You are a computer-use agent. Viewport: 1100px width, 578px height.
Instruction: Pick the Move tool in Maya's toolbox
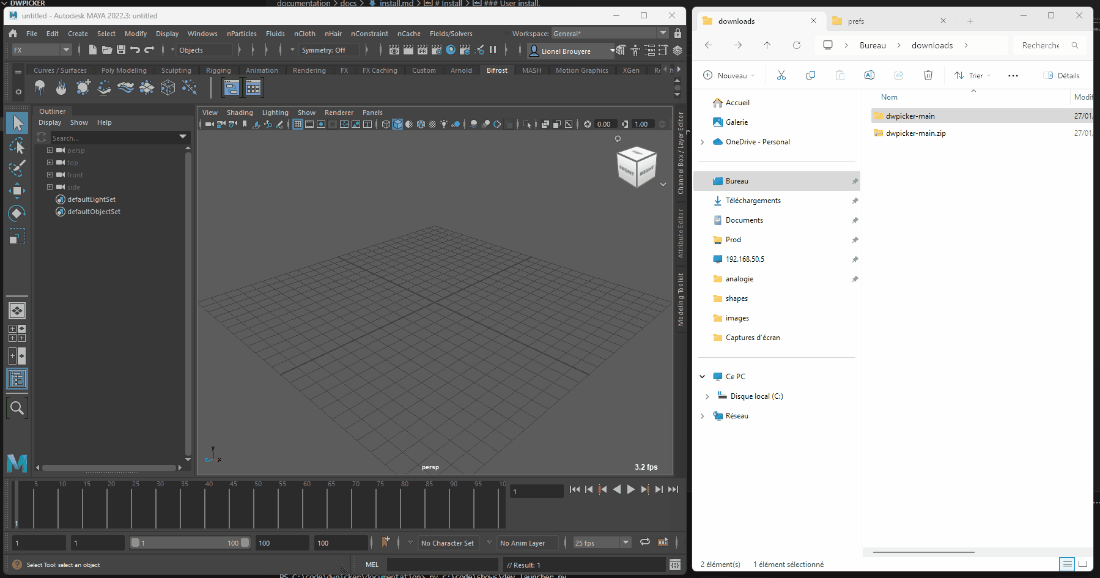tap(17, 191)
